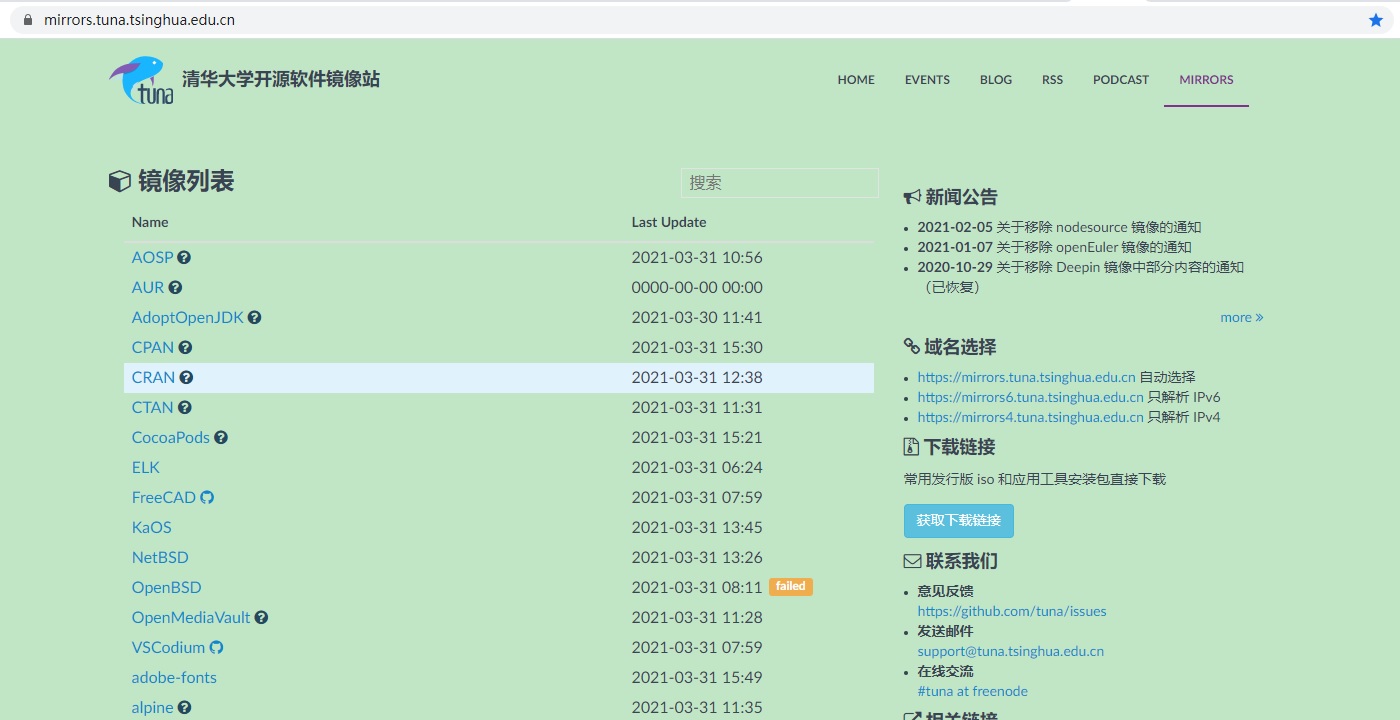Click the Name column header

(150, 222)
